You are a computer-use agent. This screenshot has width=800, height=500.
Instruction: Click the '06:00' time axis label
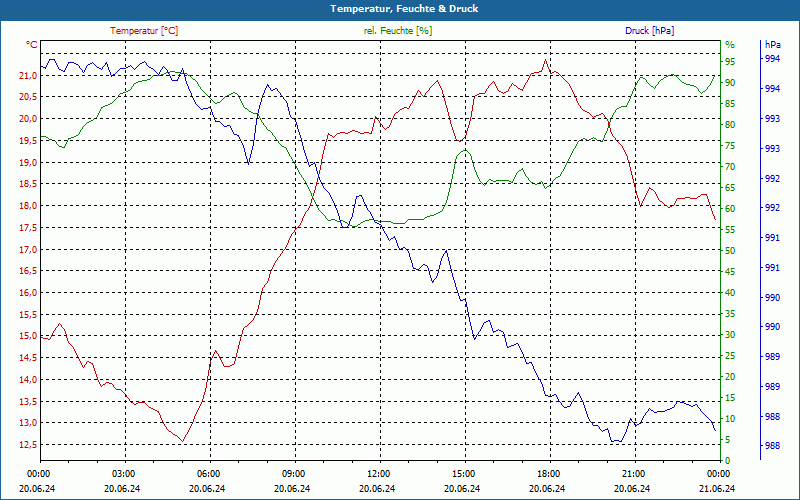coord(208,473)
